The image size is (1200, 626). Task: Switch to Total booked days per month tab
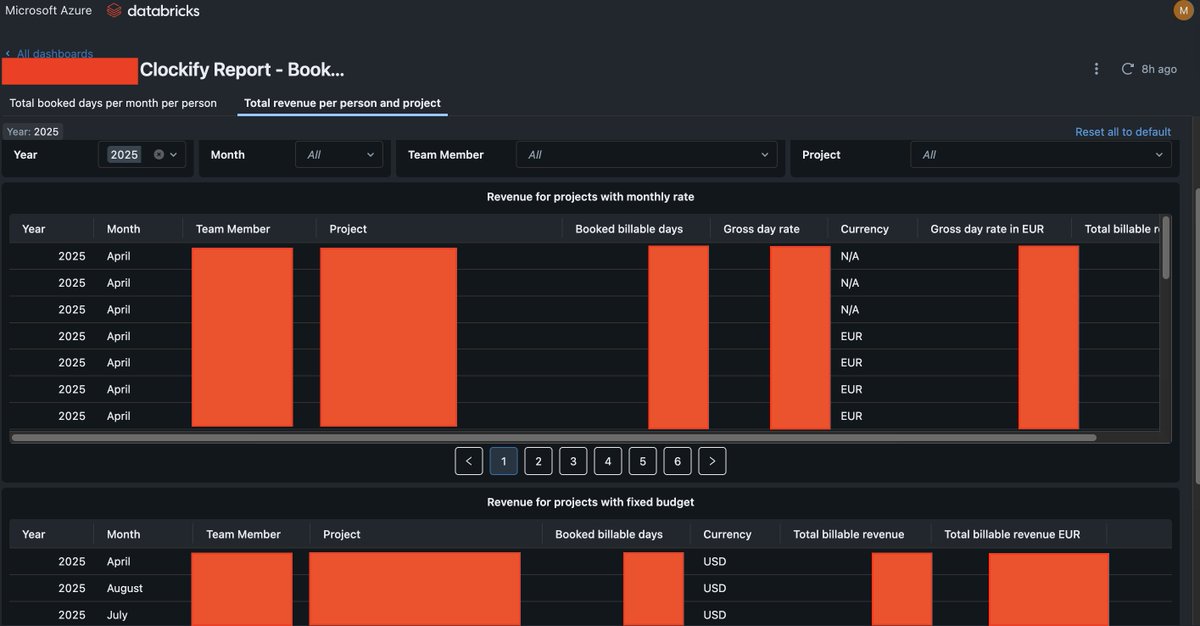(x=112, y=102)
